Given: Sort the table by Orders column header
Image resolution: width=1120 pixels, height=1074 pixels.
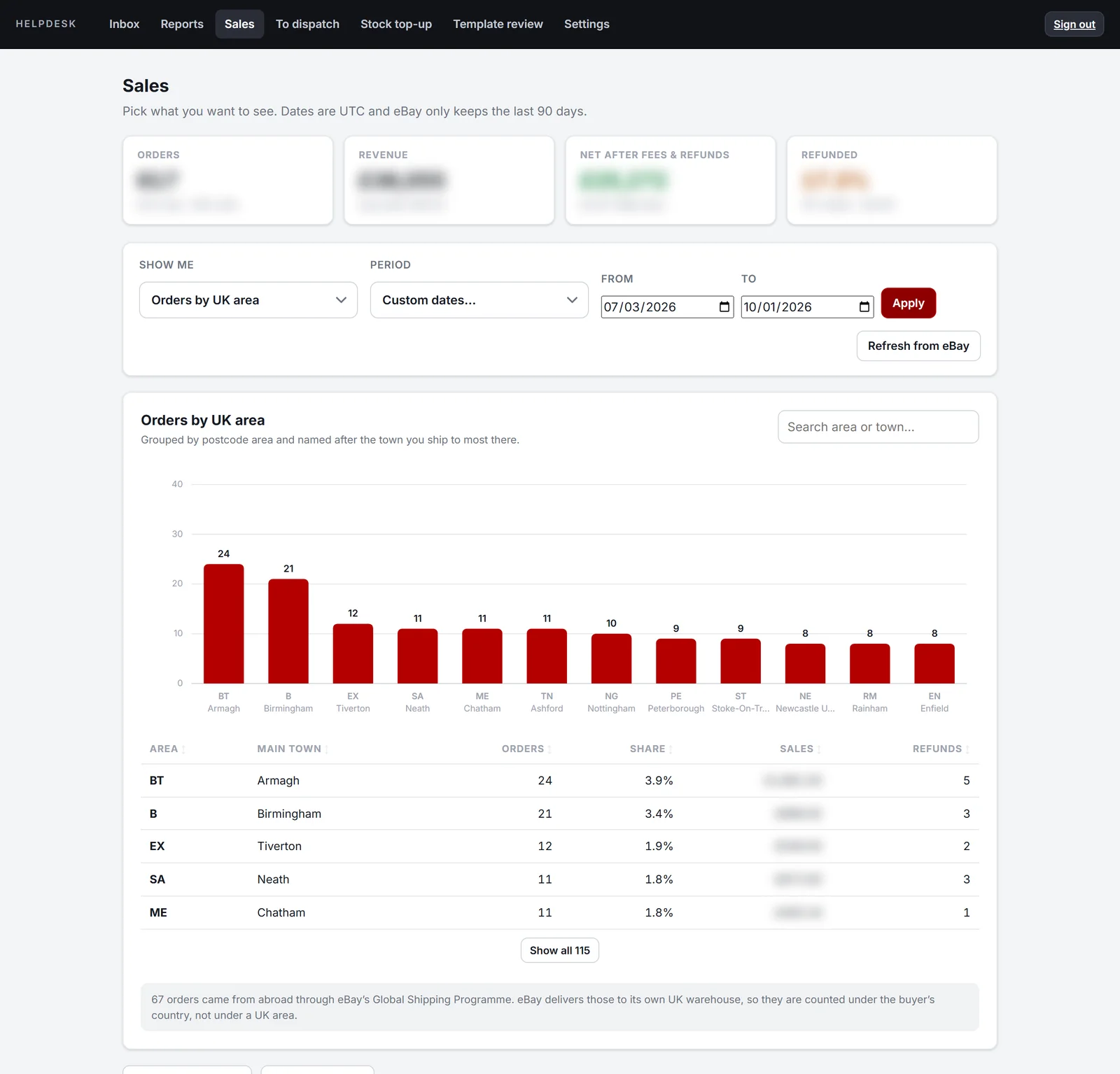Looking at the screenshot, I should pyautogui.click(x=526, y=749).
